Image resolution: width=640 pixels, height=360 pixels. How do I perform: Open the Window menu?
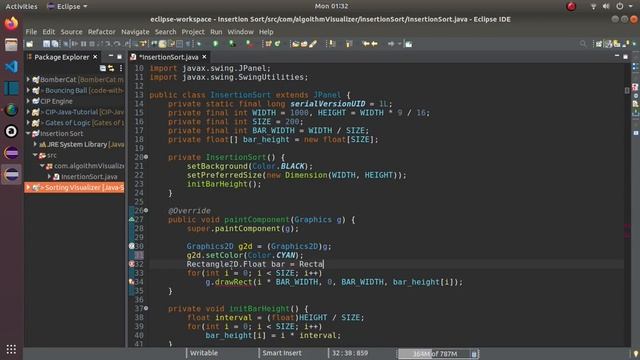tap(240, 32)
